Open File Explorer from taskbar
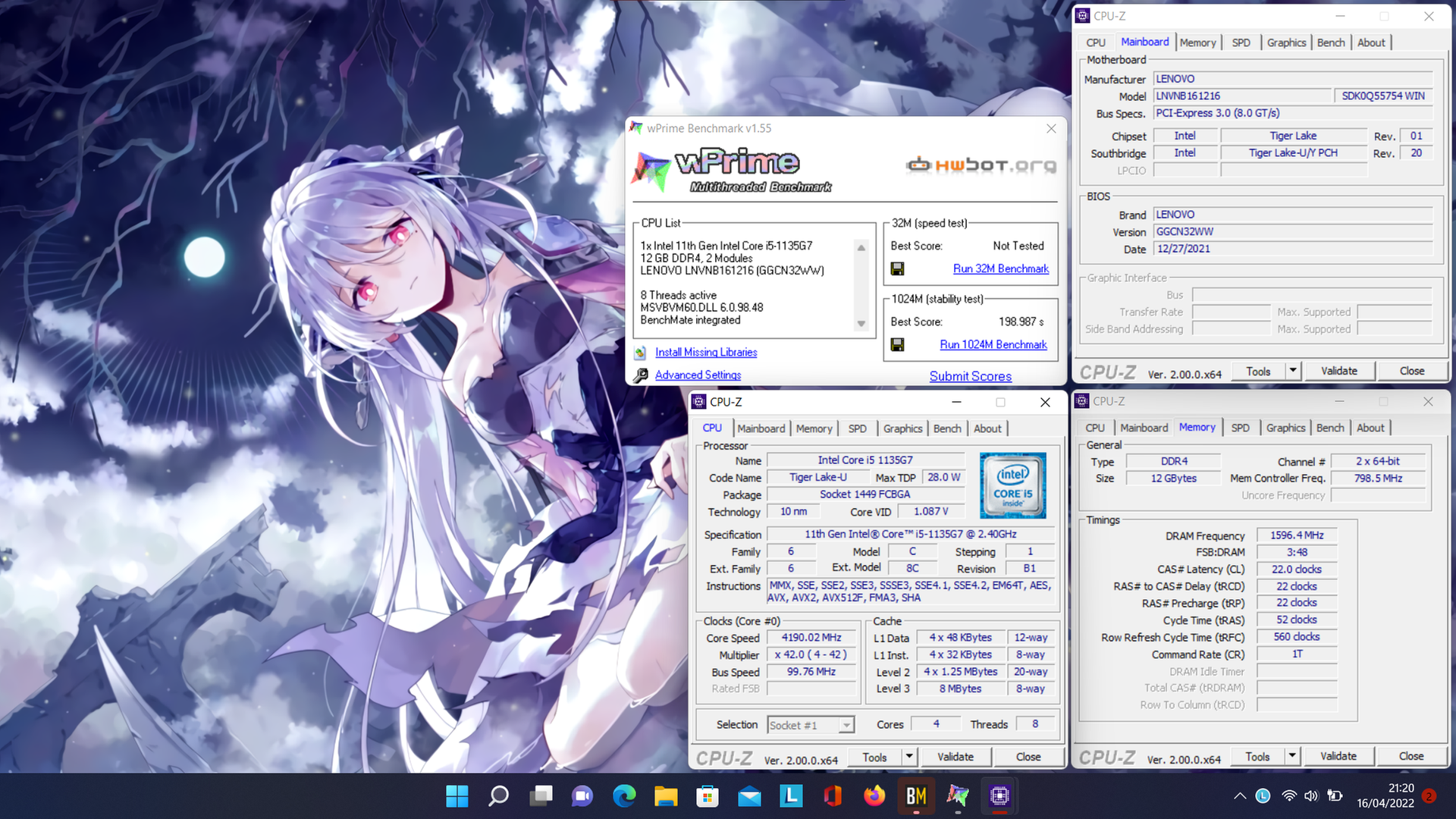This screenshot has width=1456, height=819. (x=666, y=795)
